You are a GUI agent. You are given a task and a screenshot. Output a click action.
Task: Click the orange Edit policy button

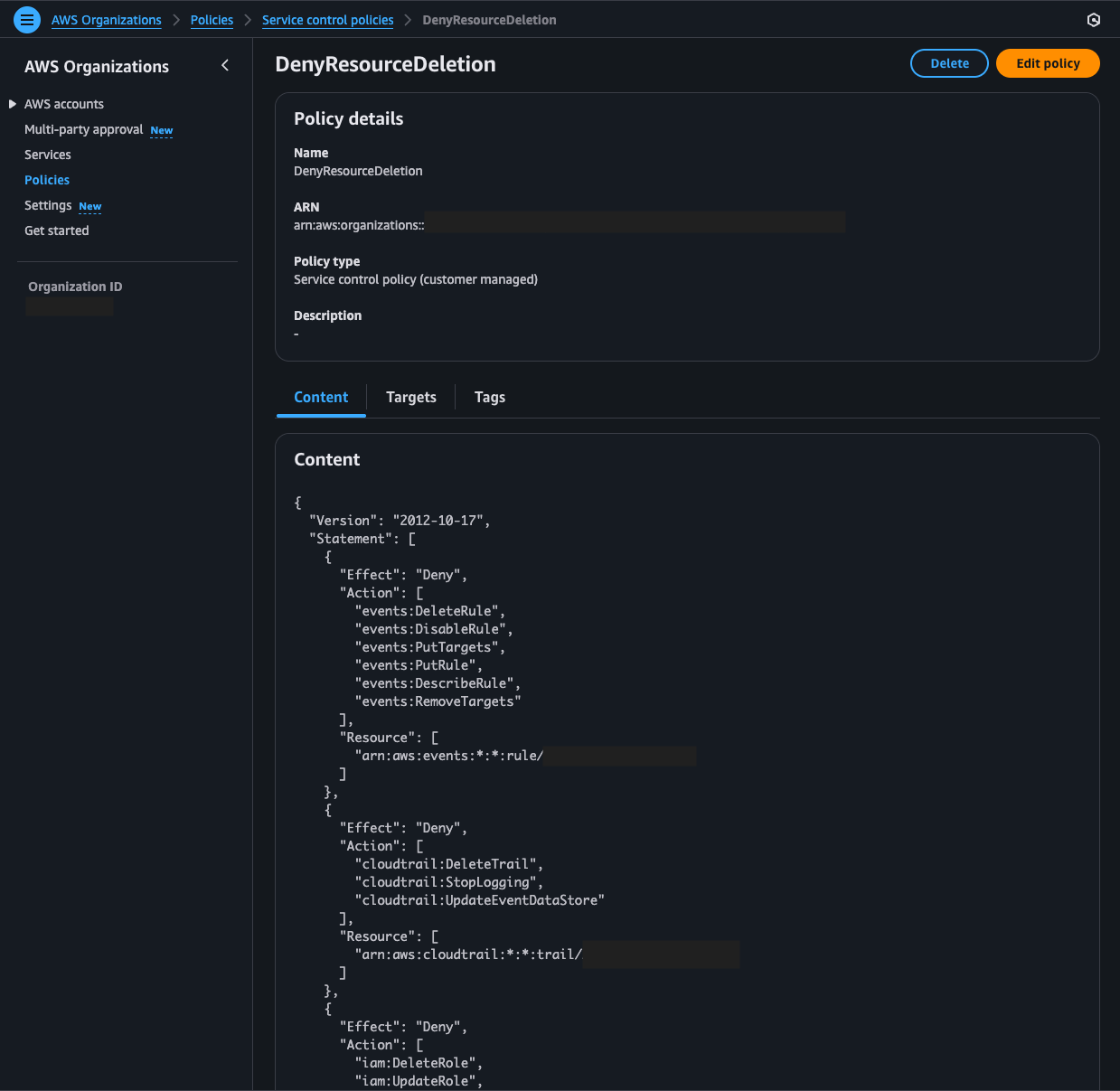[x=1047, y=63]
